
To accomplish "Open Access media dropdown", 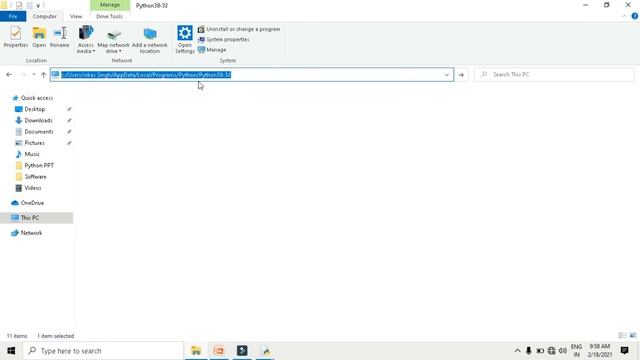I will pyautogui.click(x=86, y=40).
